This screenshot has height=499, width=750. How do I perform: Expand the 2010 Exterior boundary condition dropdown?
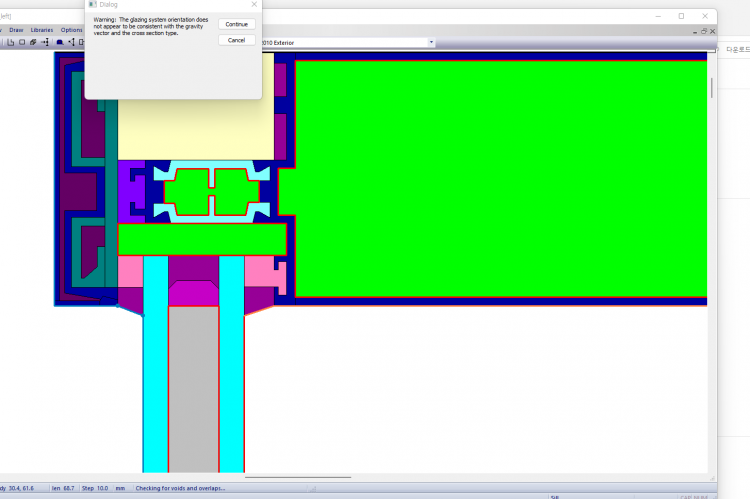tap(431, 42)
